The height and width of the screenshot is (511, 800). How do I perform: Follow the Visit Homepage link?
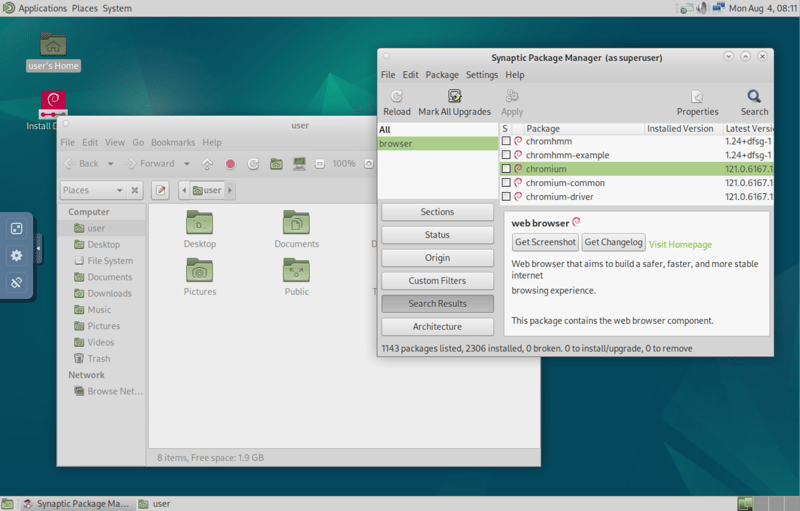(680, 244)
